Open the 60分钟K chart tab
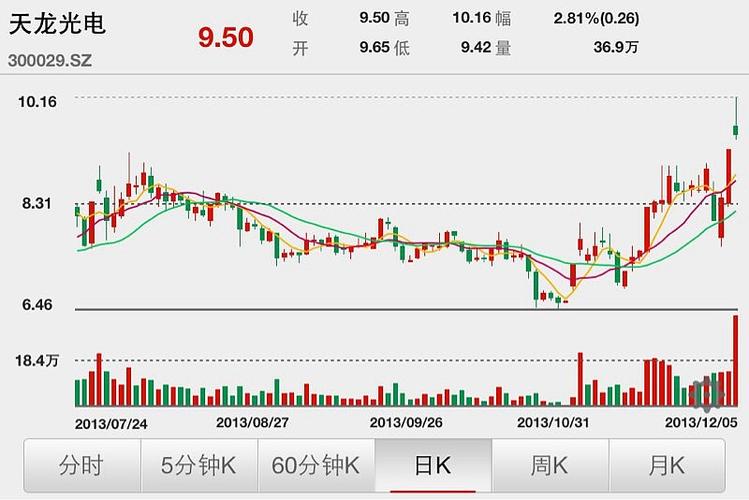 coord(316,465)
